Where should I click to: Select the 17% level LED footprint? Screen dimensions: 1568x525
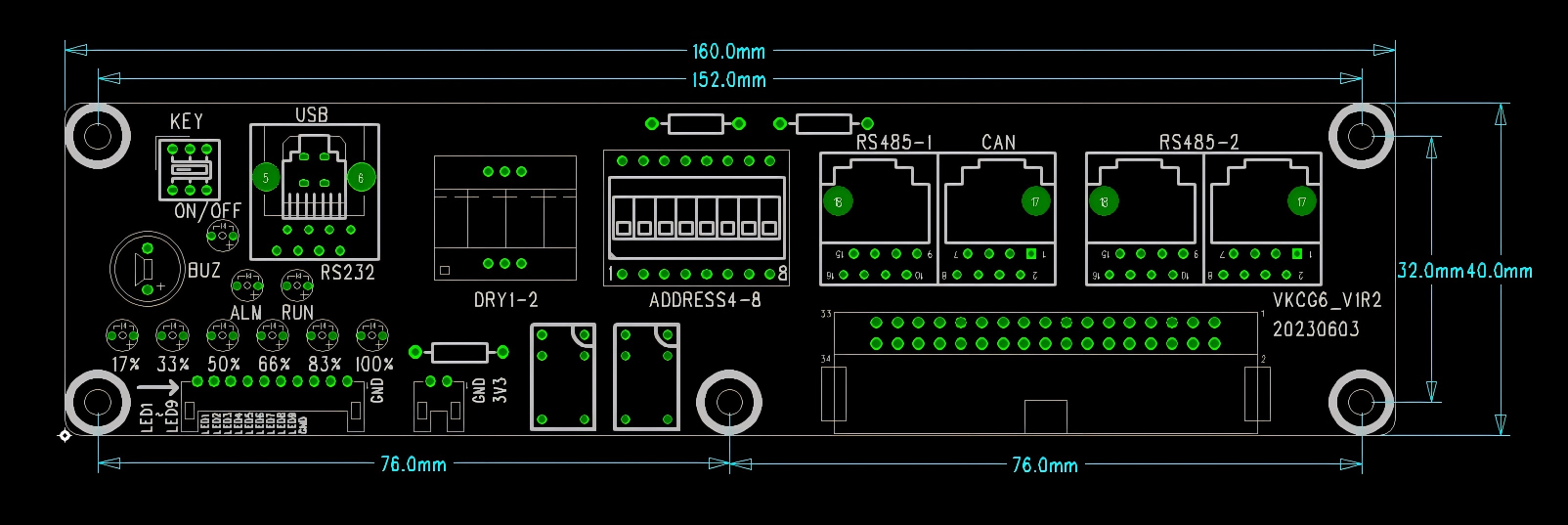tap(122, 336)
